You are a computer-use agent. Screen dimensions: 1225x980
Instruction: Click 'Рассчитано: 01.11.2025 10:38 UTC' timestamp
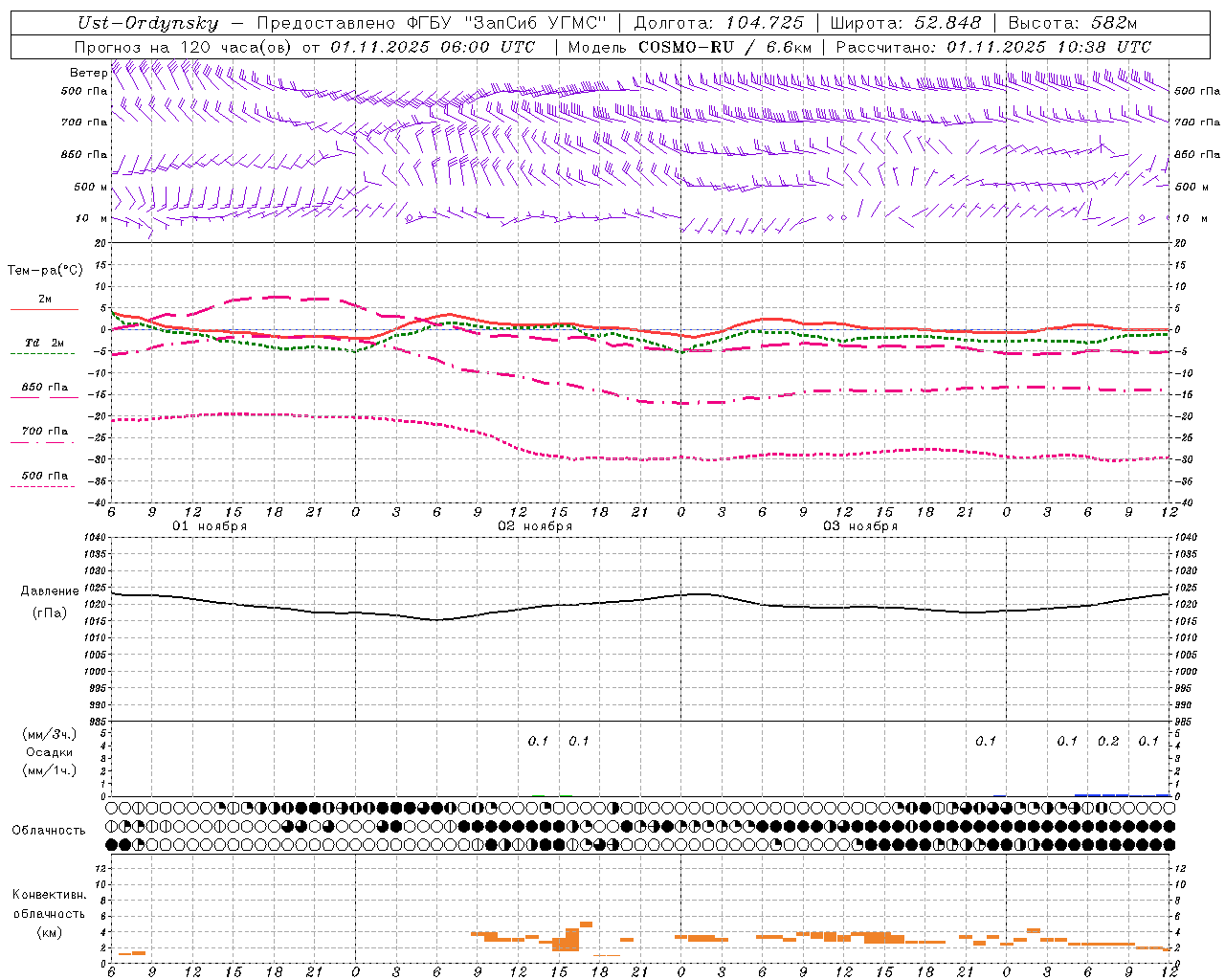coord(993,47)
